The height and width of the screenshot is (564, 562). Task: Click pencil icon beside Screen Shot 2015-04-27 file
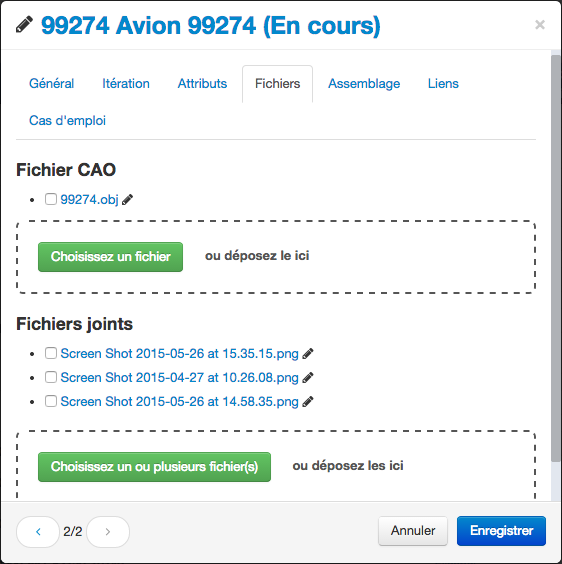(x=308, y=378)
